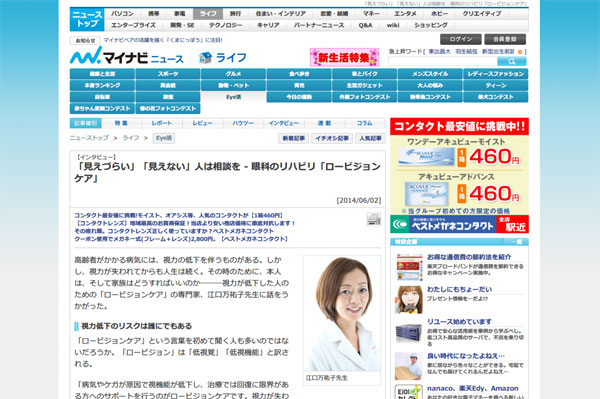Open the Q&A menu item
600x399 pixels.
365,25
